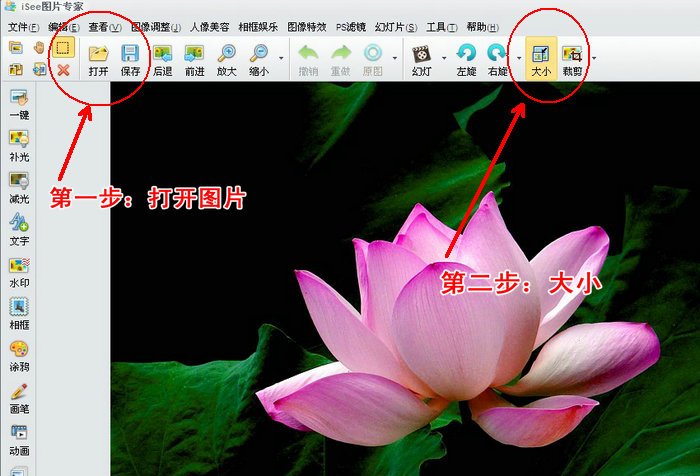Open the 涂鸦 doodle palette tool
The height and width of the screenshot is (476, 700).
point(19,356)
